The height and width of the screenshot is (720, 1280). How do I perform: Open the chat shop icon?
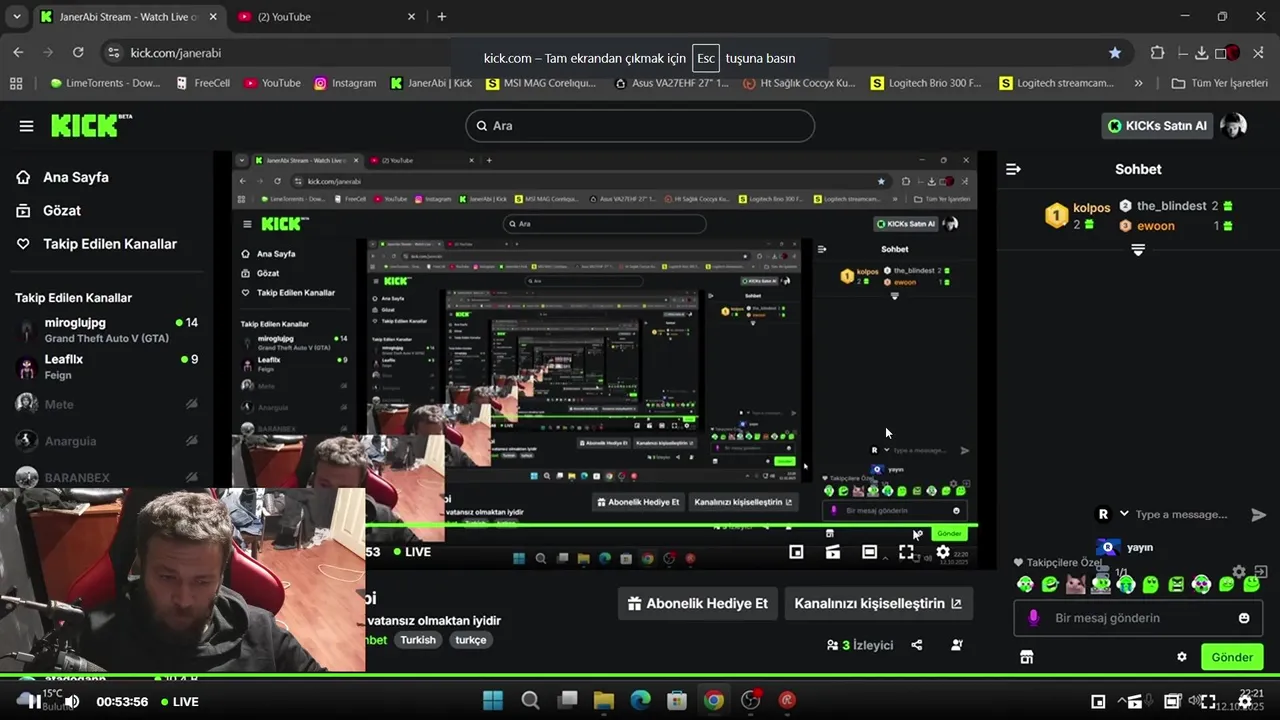[1026, 657]
